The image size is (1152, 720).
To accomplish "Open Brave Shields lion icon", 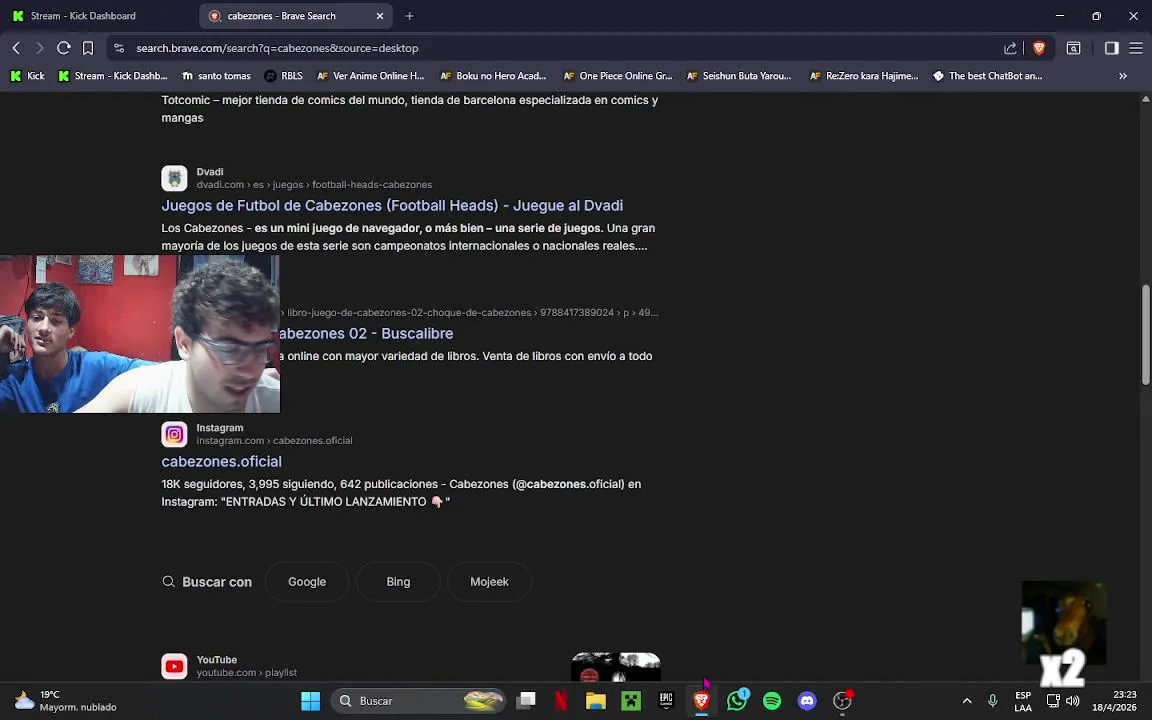I will coord(1039,48).
